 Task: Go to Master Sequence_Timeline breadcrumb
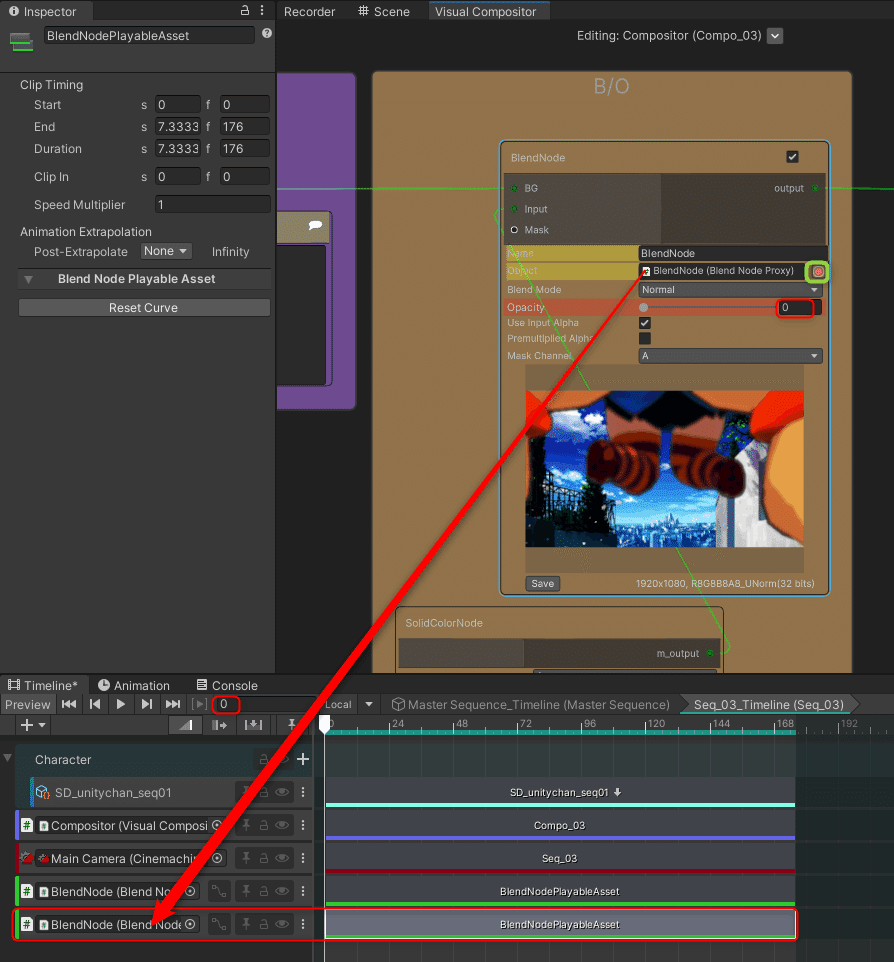531,704
